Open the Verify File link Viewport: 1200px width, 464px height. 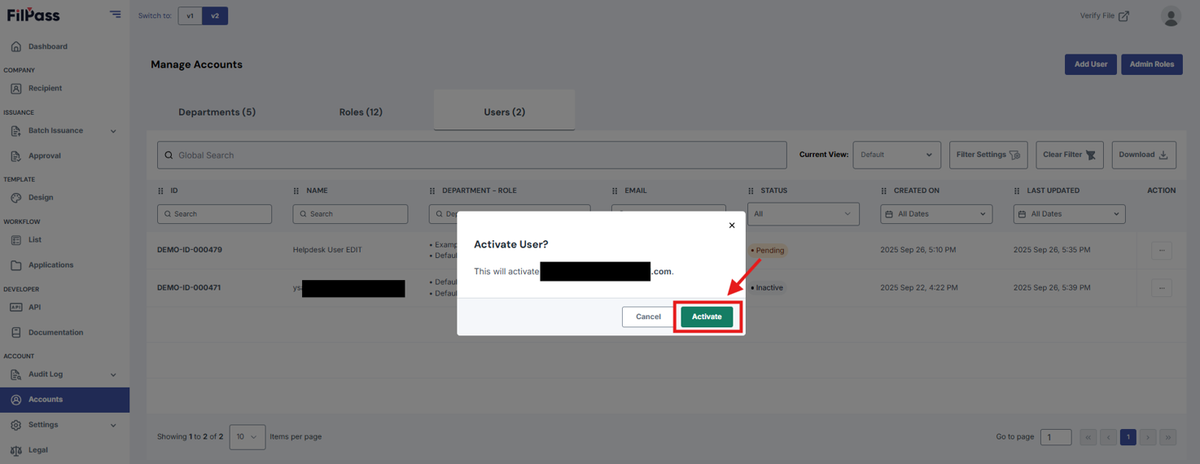tap(1105, 16)
